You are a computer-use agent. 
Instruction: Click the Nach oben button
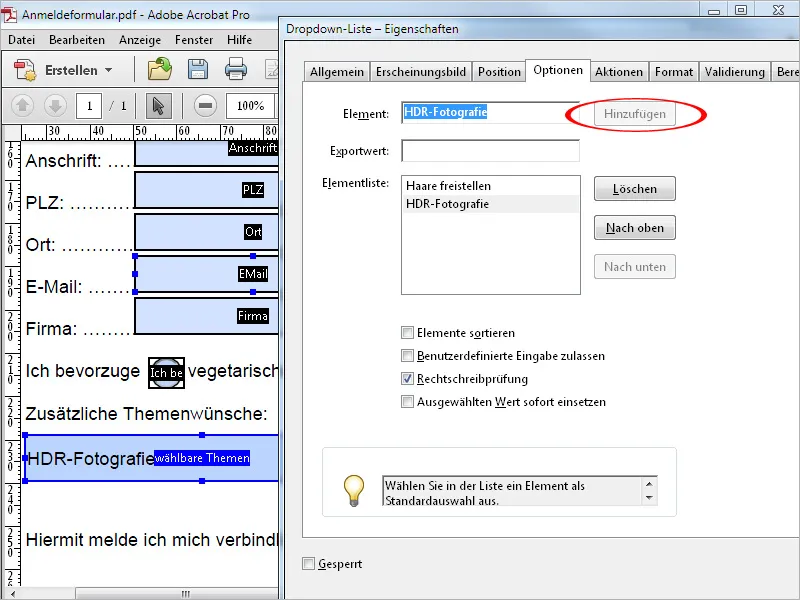coord(635,228)
